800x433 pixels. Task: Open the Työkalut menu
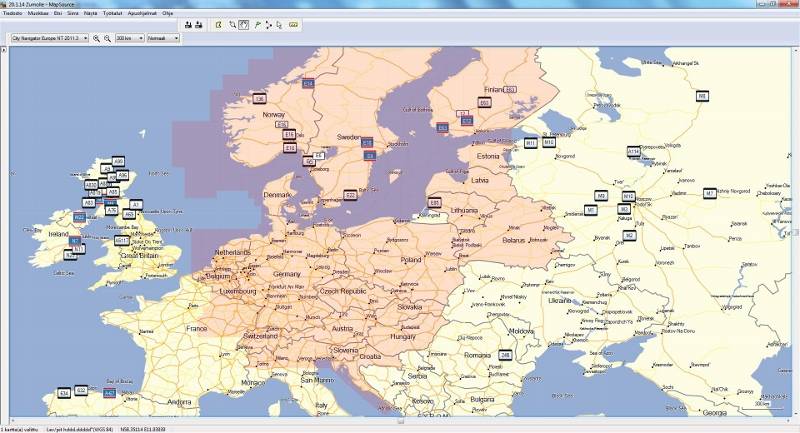click(x=112, y=13)
